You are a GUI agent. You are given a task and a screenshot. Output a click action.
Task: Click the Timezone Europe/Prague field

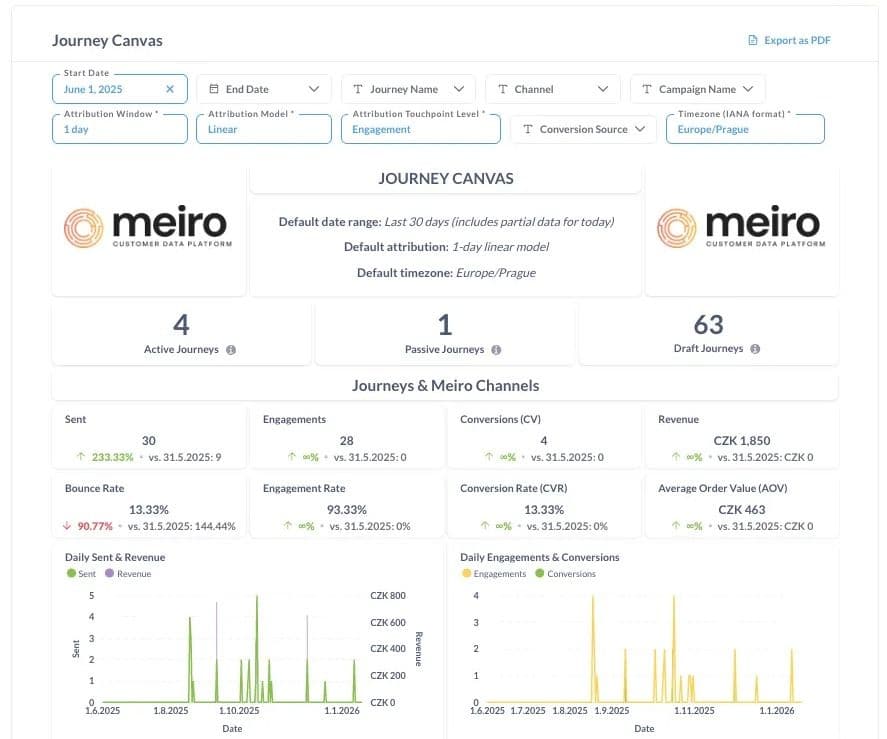point(745,129)
